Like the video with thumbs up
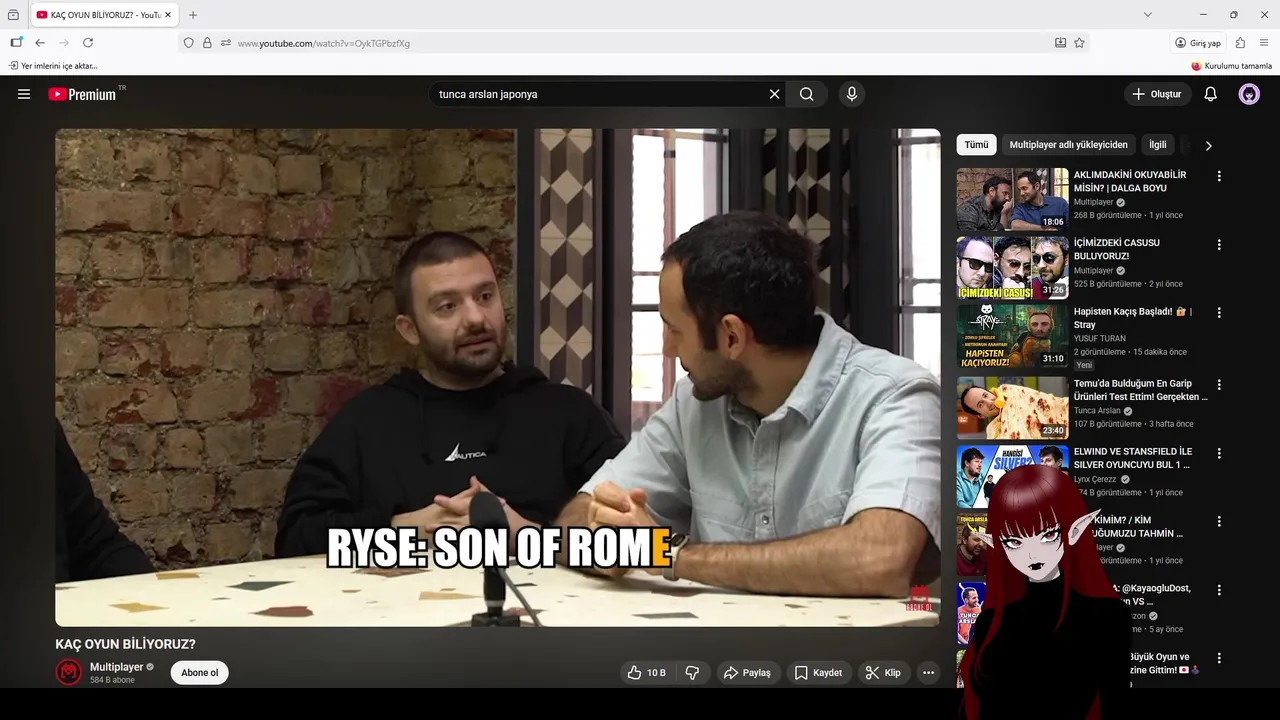 [646, 673]
